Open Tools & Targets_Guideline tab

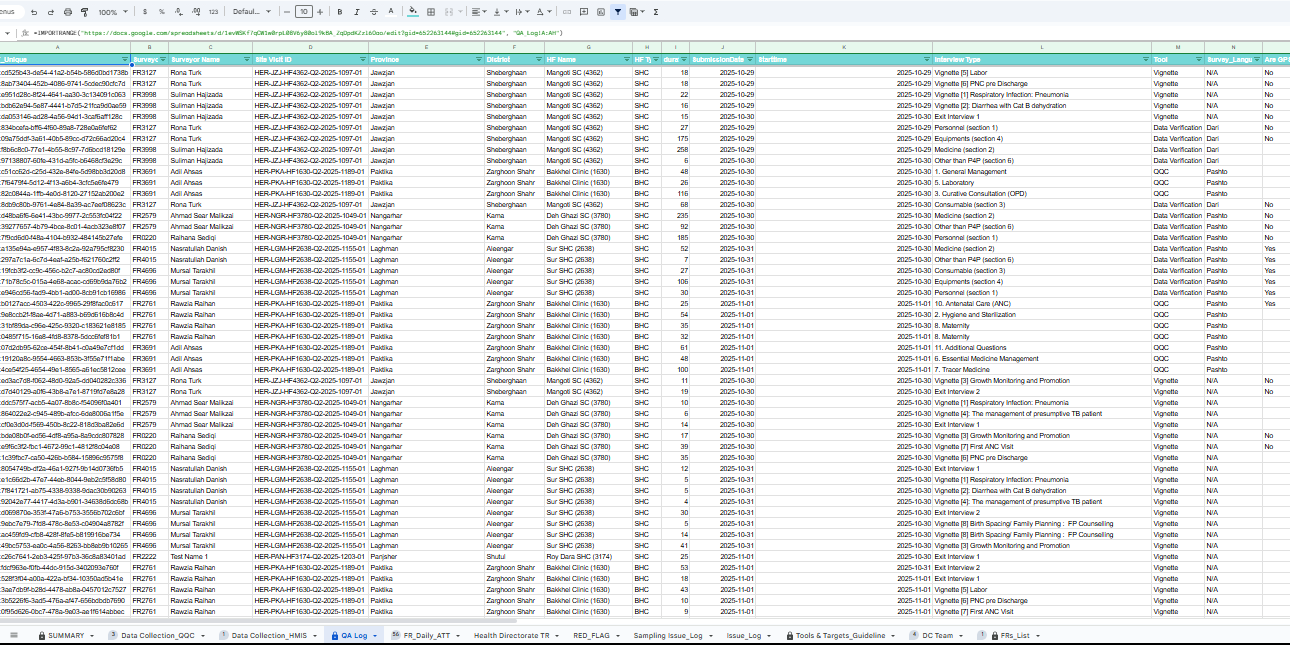[840, 635]
